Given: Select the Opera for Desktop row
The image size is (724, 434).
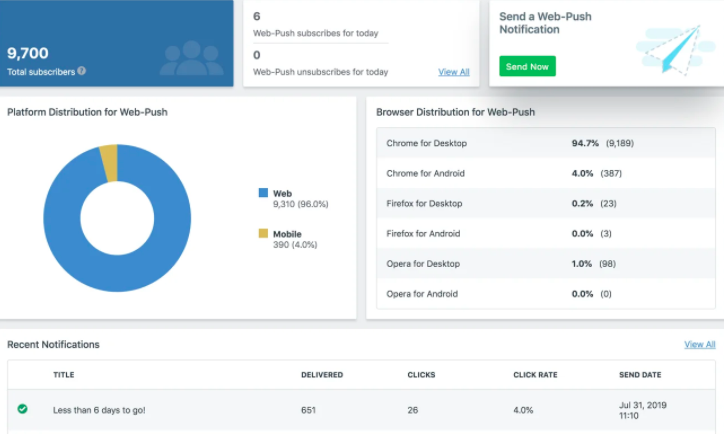Looking at the screenshot, I should 546,264.
